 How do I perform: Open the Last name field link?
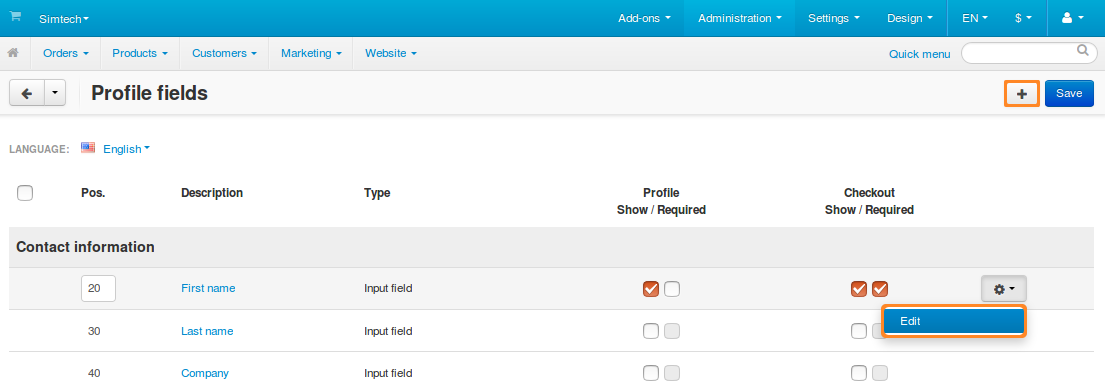pos(207,331)
